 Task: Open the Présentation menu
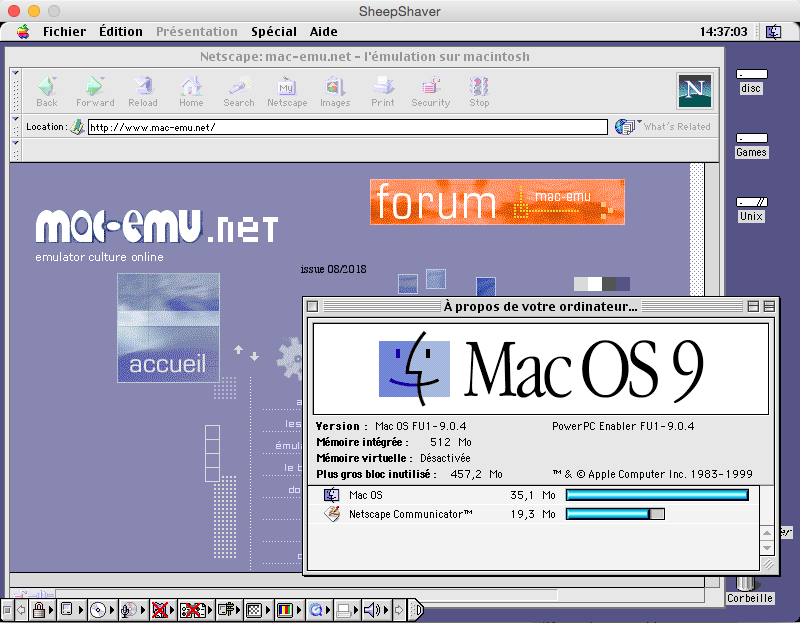(x=196, y=32)
